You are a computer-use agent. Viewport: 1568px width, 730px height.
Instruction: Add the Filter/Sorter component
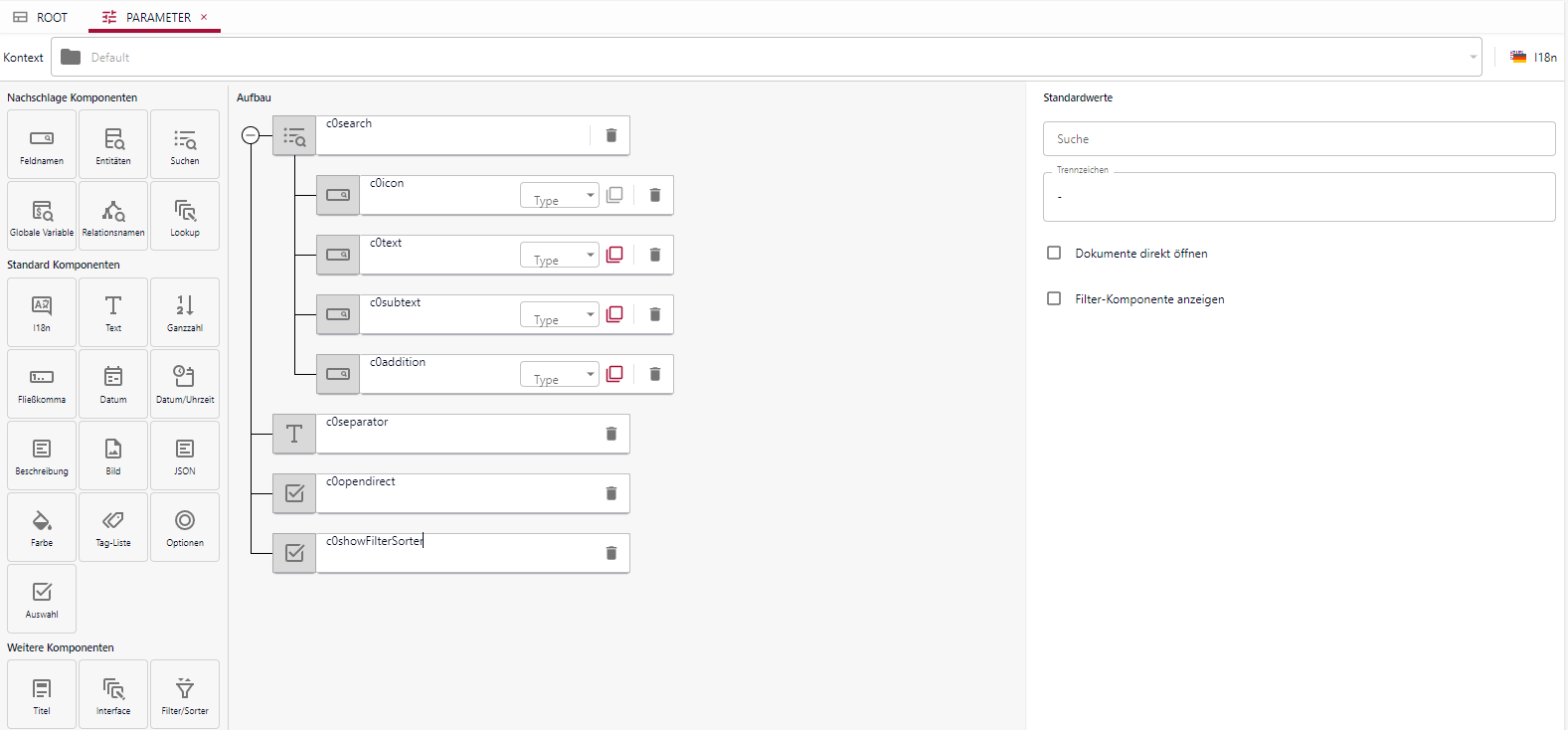click(x=185, y=694)
